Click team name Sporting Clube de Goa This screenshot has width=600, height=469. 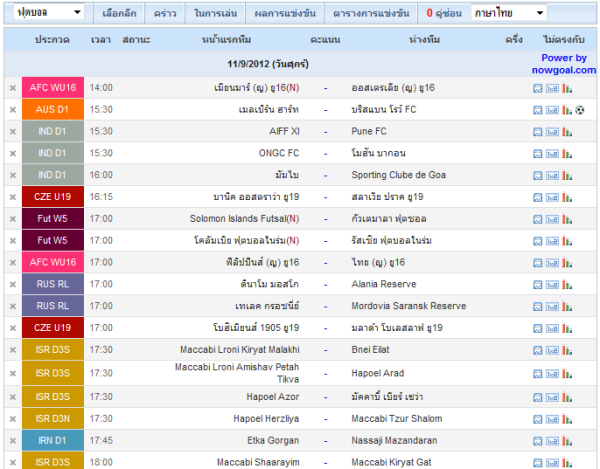point(398,175)
